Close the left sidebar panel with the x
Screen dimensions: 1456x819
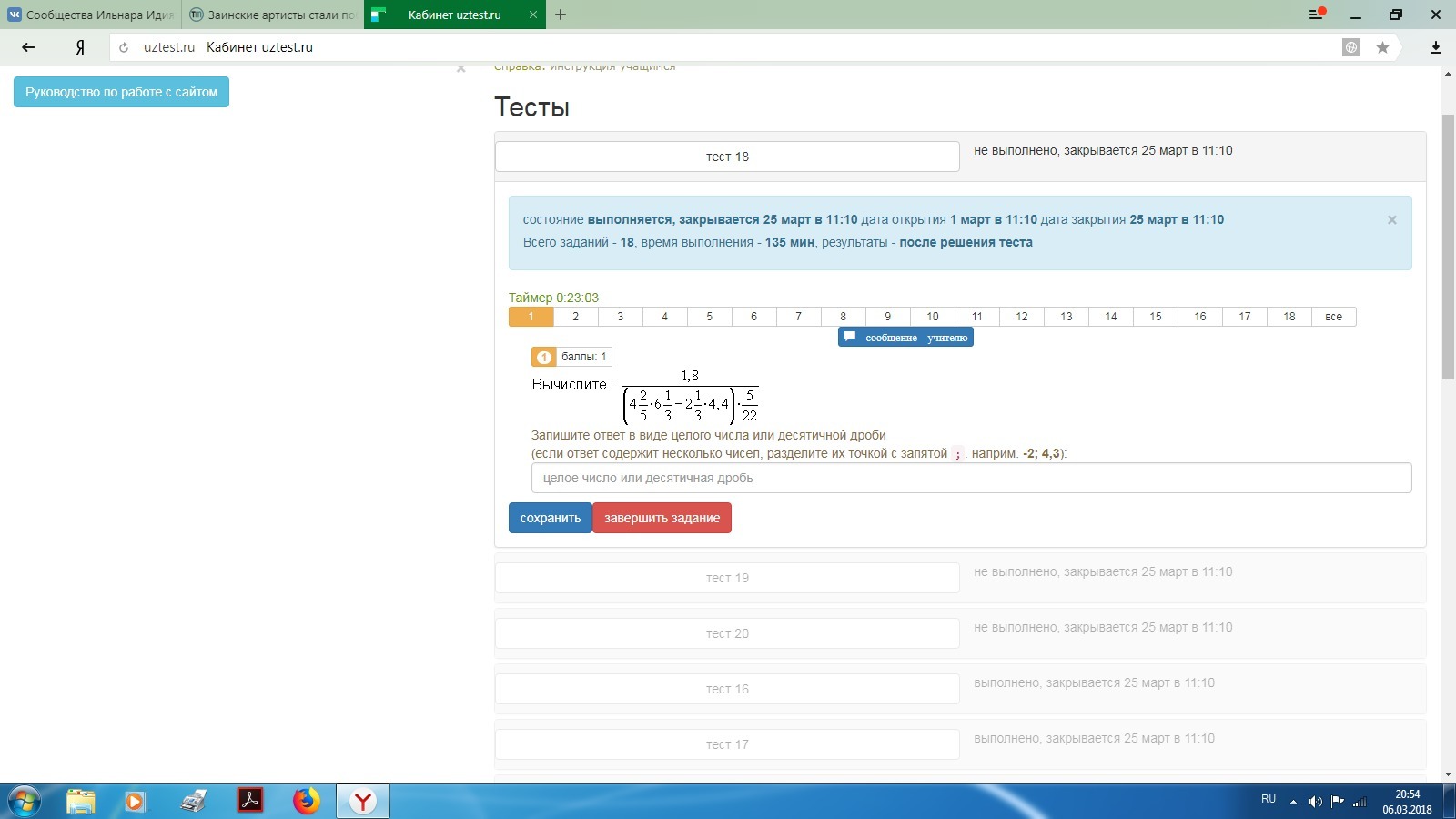(x=461, y=68)
